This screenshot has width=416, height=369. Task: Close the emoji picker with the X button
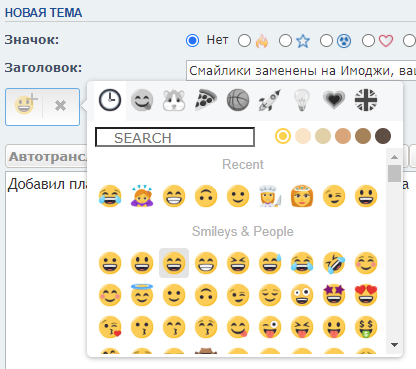pos(60,106)
